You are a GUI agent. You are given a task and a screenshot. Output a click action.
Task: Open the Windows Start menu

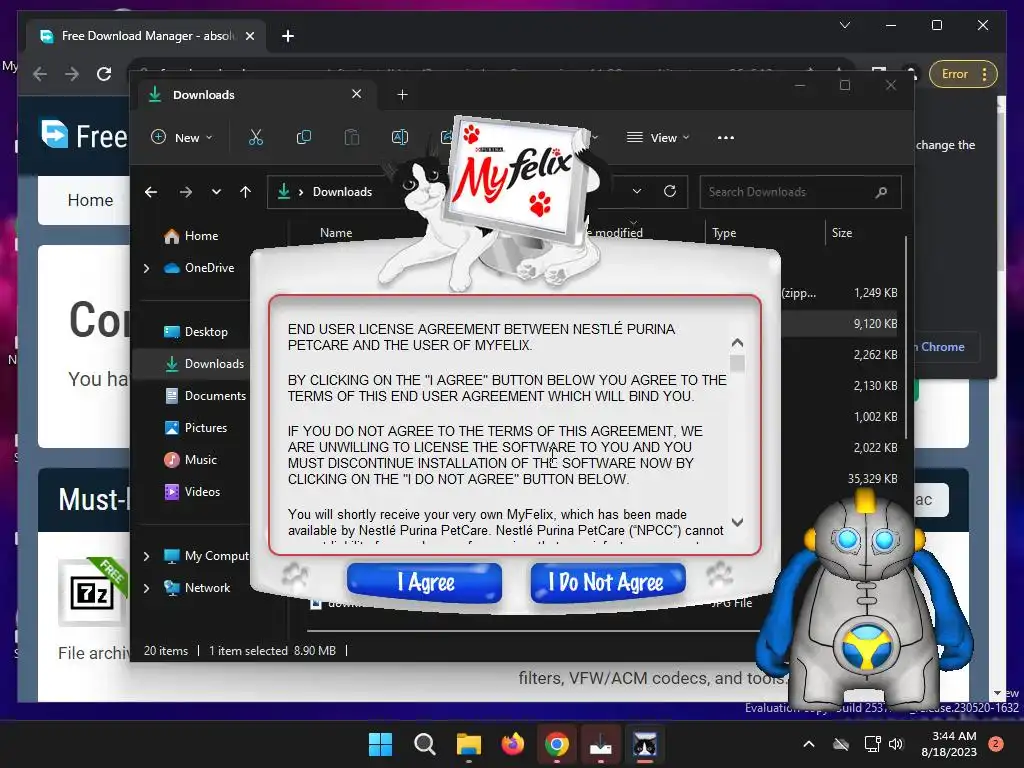[381, 744]
